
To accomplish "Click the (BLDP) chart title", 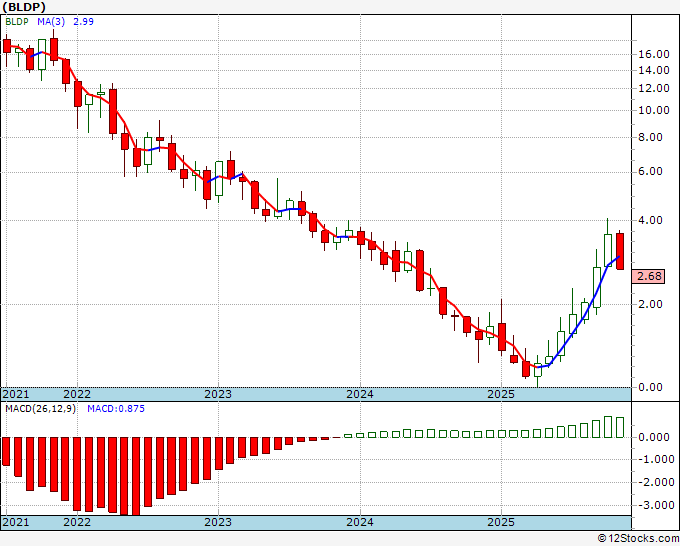I will coord(24,7).
